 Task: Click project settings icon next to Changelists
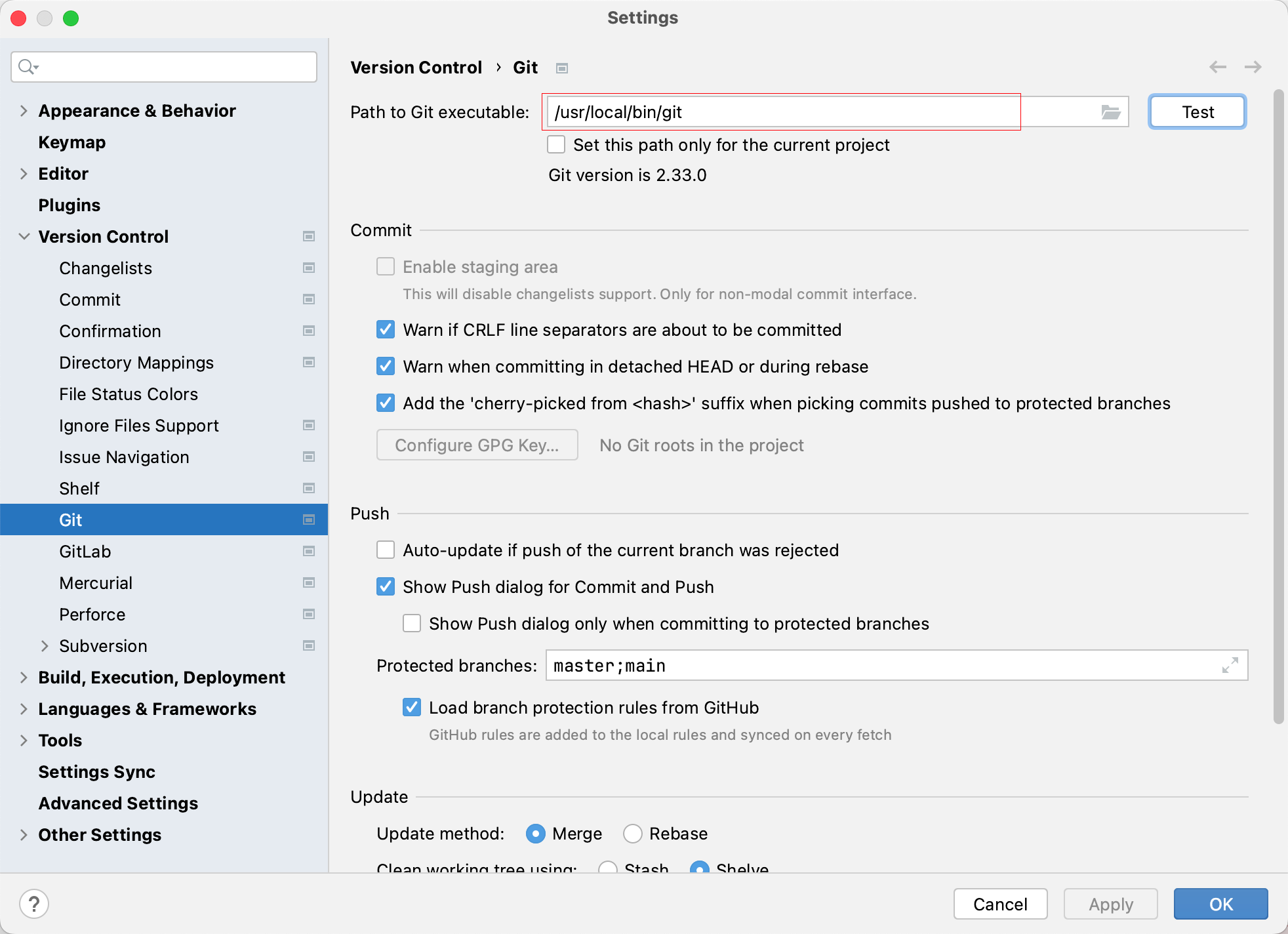309,268
